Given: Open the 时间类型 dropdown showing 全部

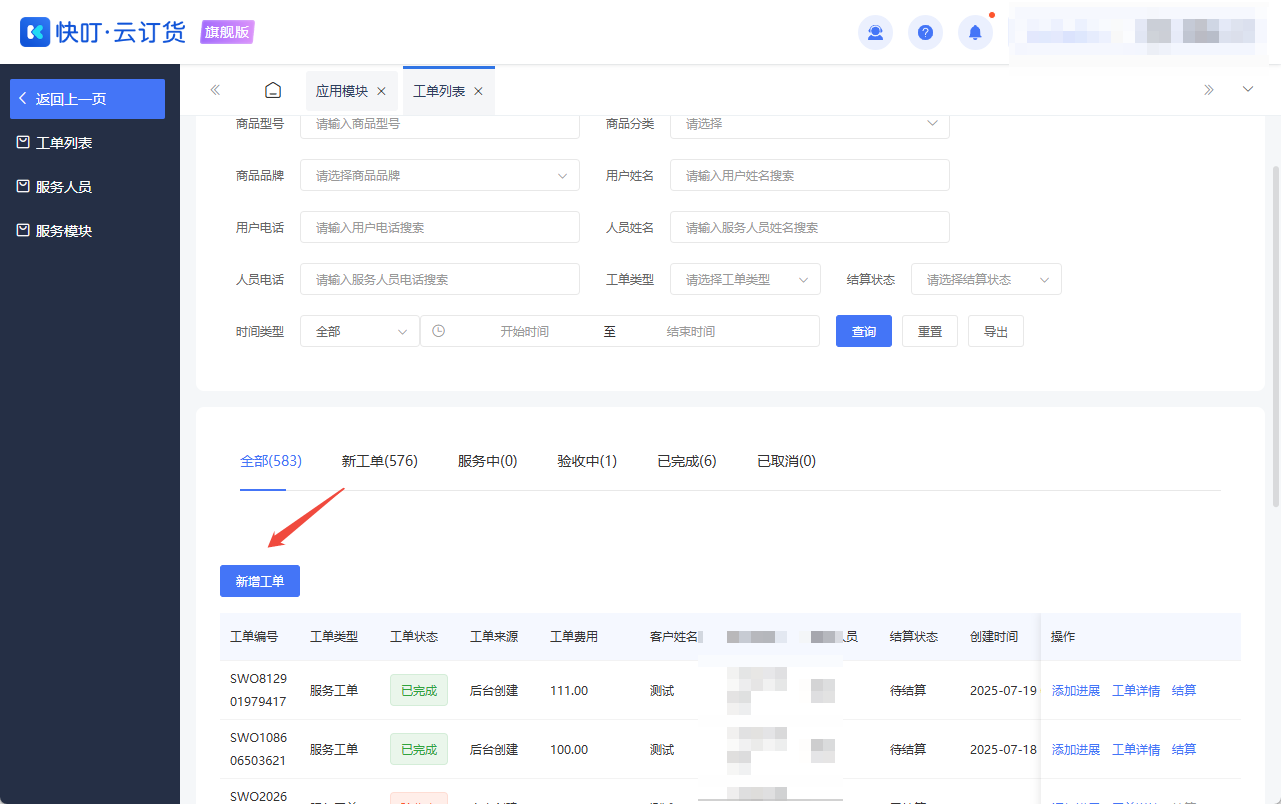Looking at the screenshot, I should [360, 331].
